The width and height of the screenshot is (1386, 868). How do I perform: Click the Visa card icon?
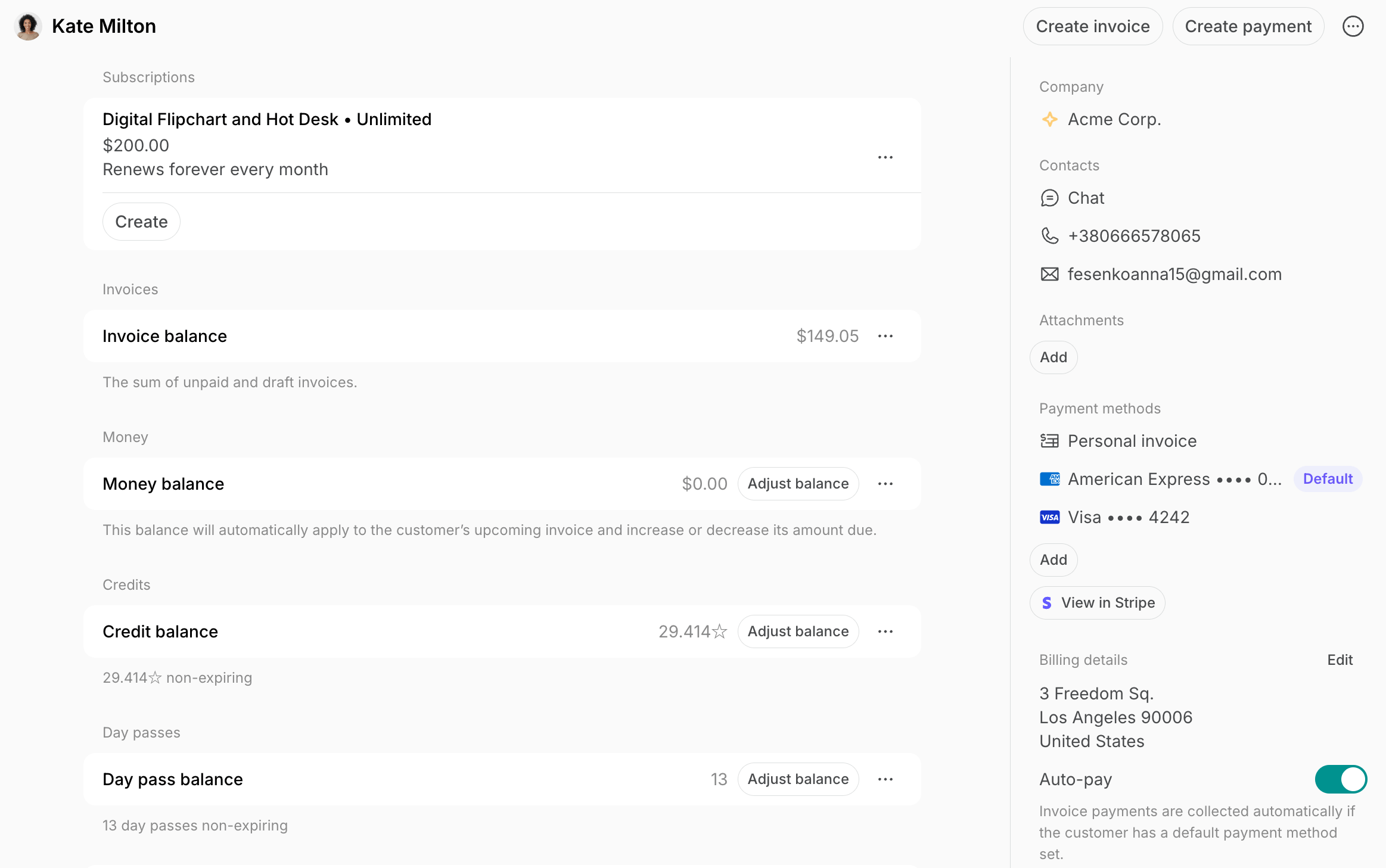tap(1049, 517)
